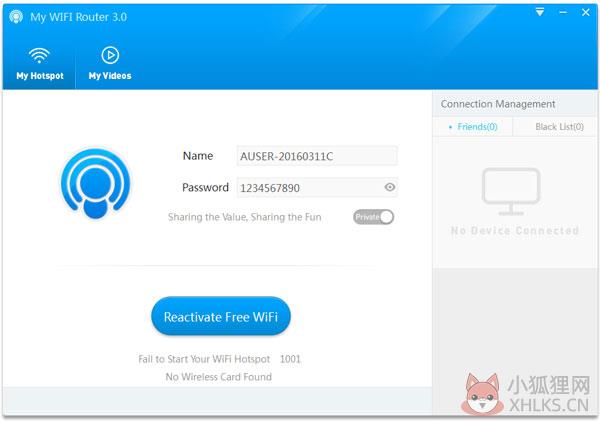Switch to the My Videos tab
600x421 pixels.
(x=110, y=64)
